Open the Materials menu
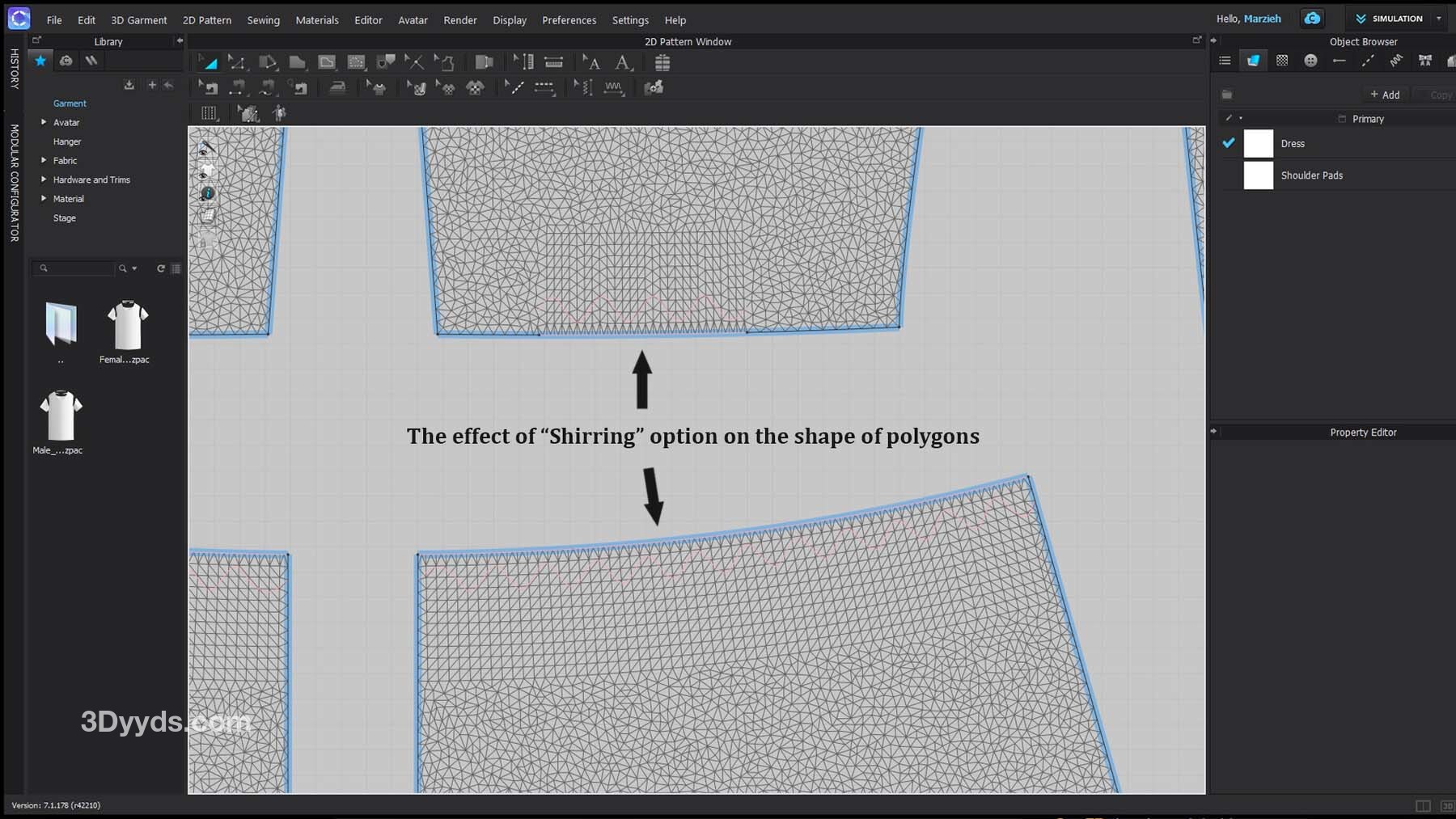This screenshot has width=1456, height=819. [x=316, y=20]
